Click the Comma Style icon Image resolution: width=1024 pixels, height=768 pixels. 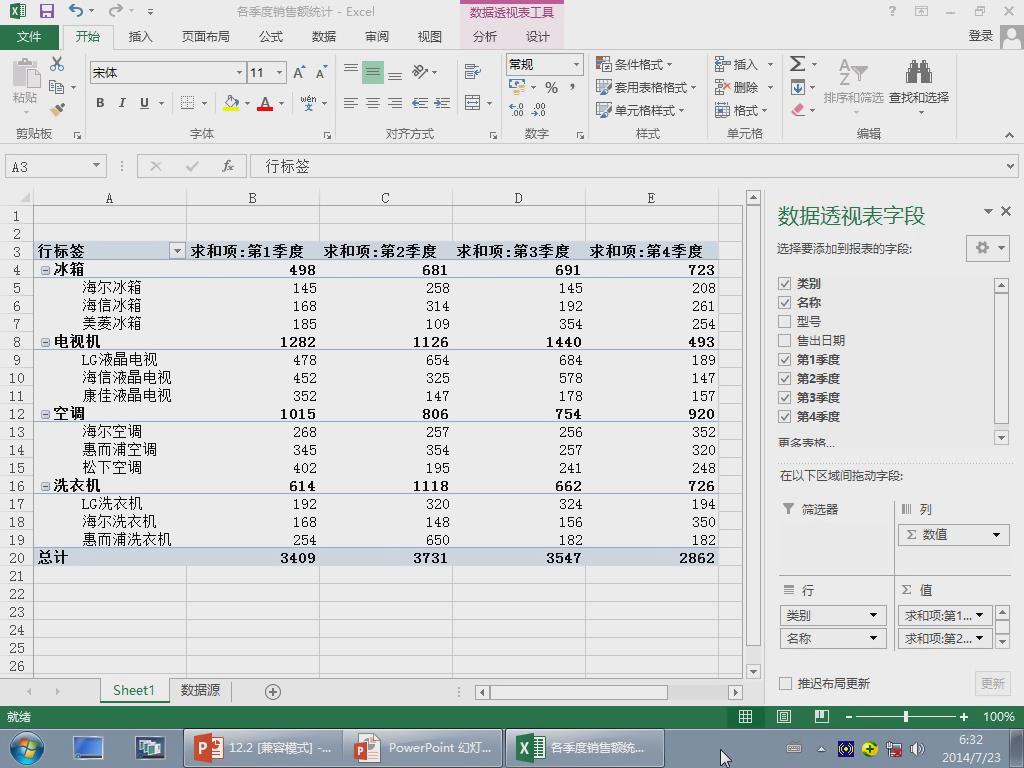[573, 88]
